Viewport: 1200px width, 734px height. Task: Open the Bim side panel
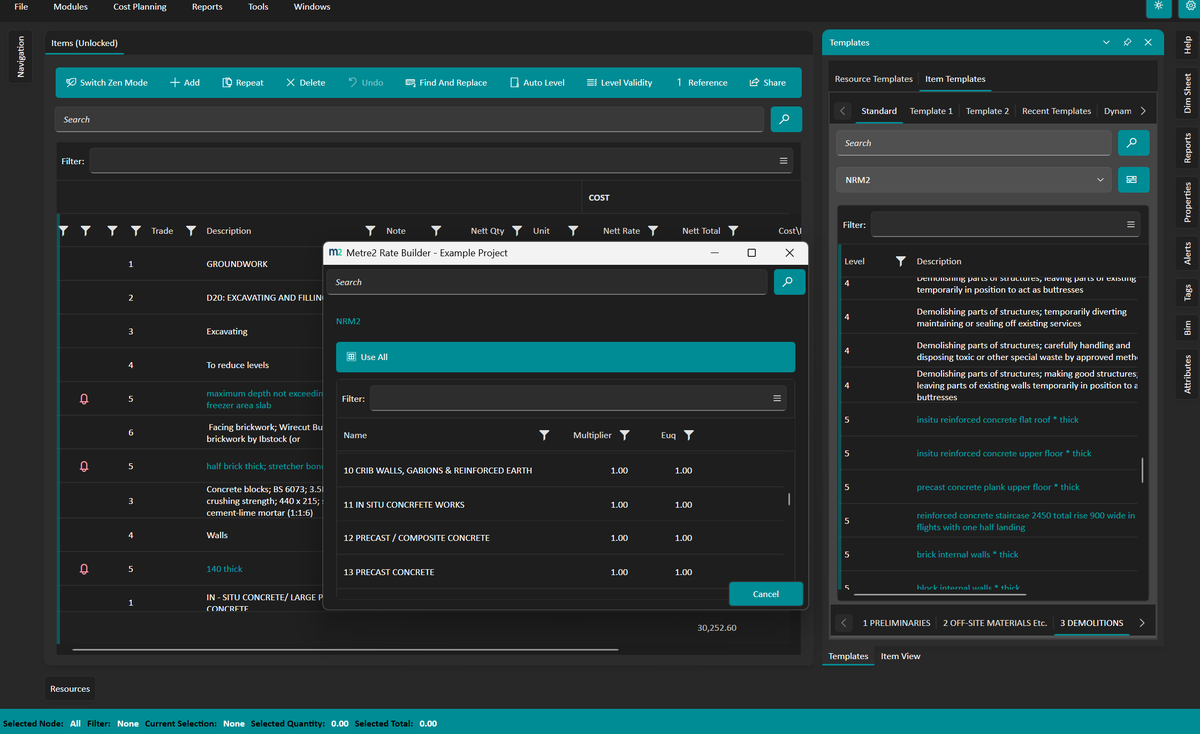[1188, 327]
